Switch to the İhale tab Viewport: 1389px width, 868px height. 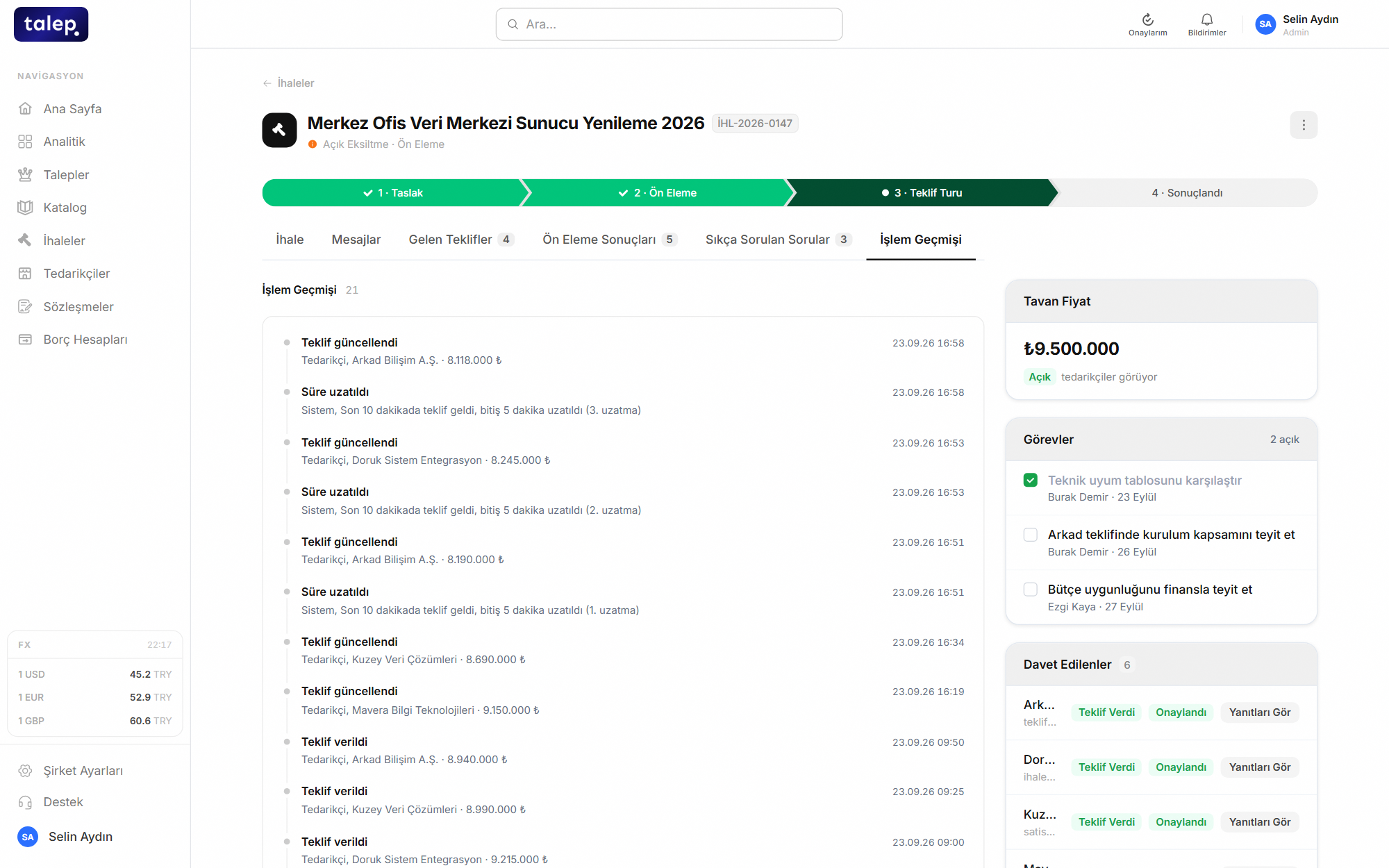pyautogui.click(x=290, y=240)
